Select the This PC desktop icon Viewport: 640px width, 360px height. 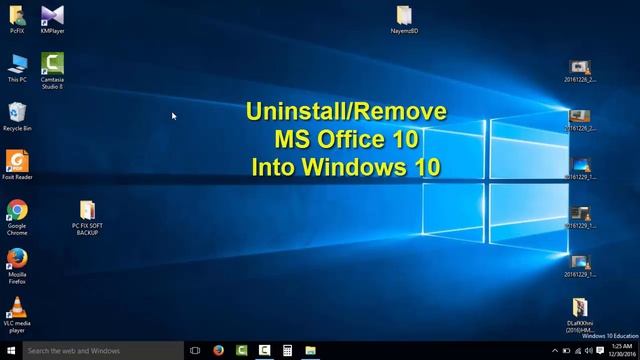17,68
